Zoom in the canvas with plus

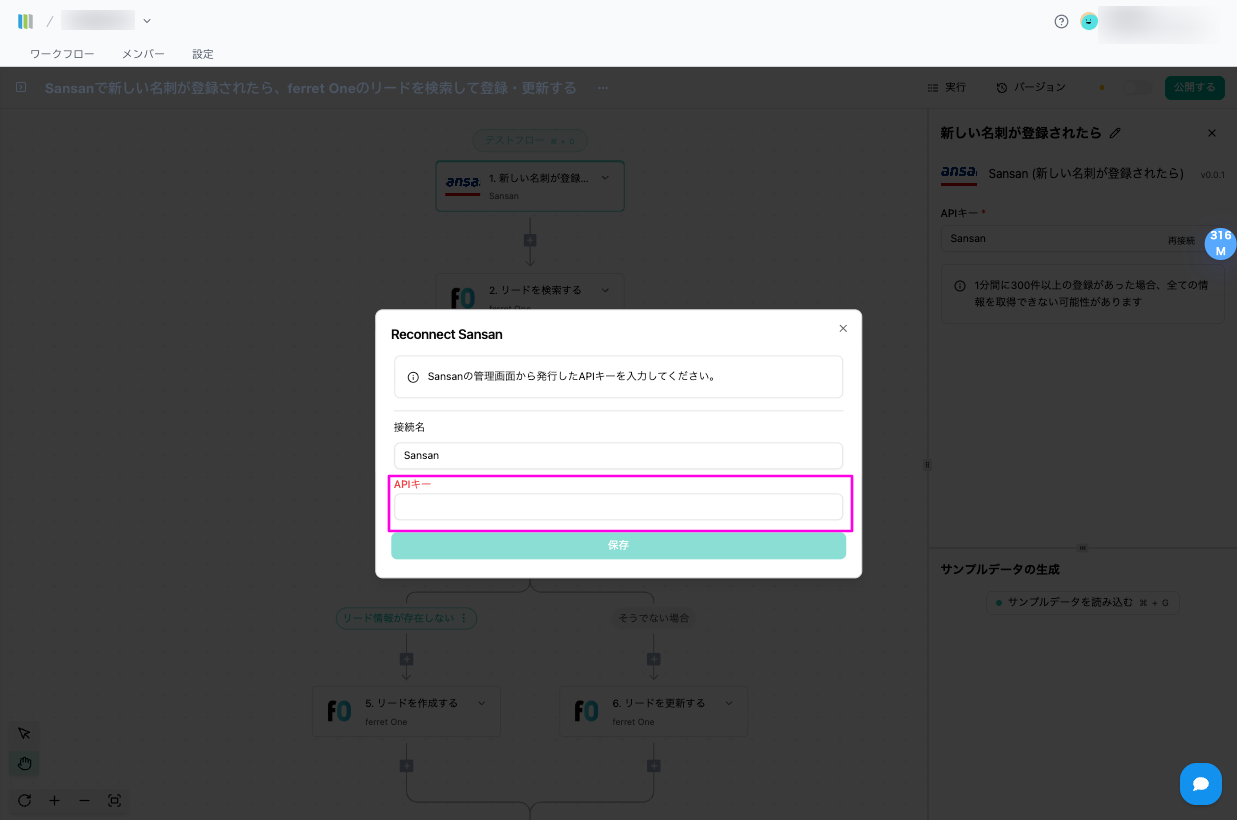[x=54, y=800]
